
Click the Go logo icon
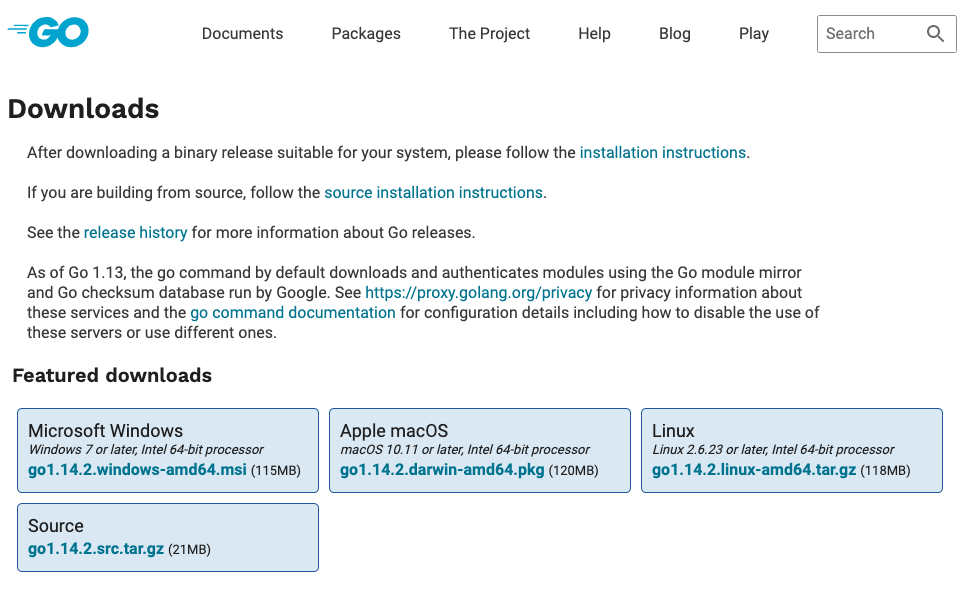(x=48, y=32)
